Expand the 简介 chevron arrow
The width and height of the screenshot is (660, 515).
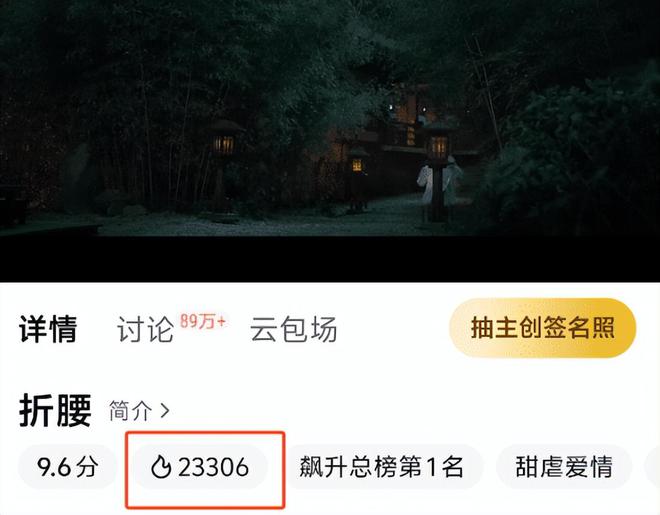click(x=165, y=411)
